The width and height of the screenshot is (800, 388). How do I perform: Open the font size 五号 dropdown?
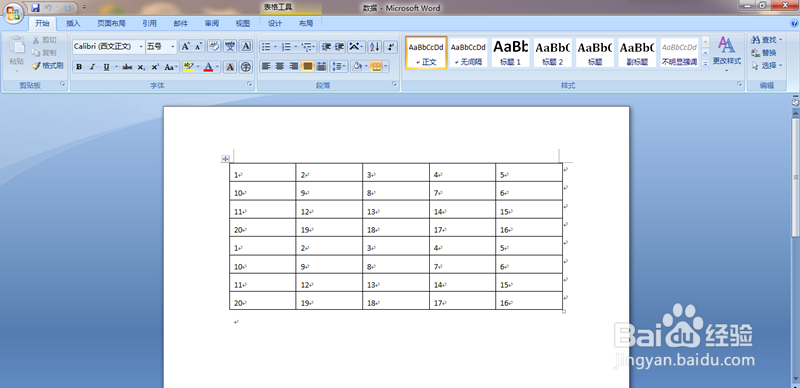click(x=173, y=46)
